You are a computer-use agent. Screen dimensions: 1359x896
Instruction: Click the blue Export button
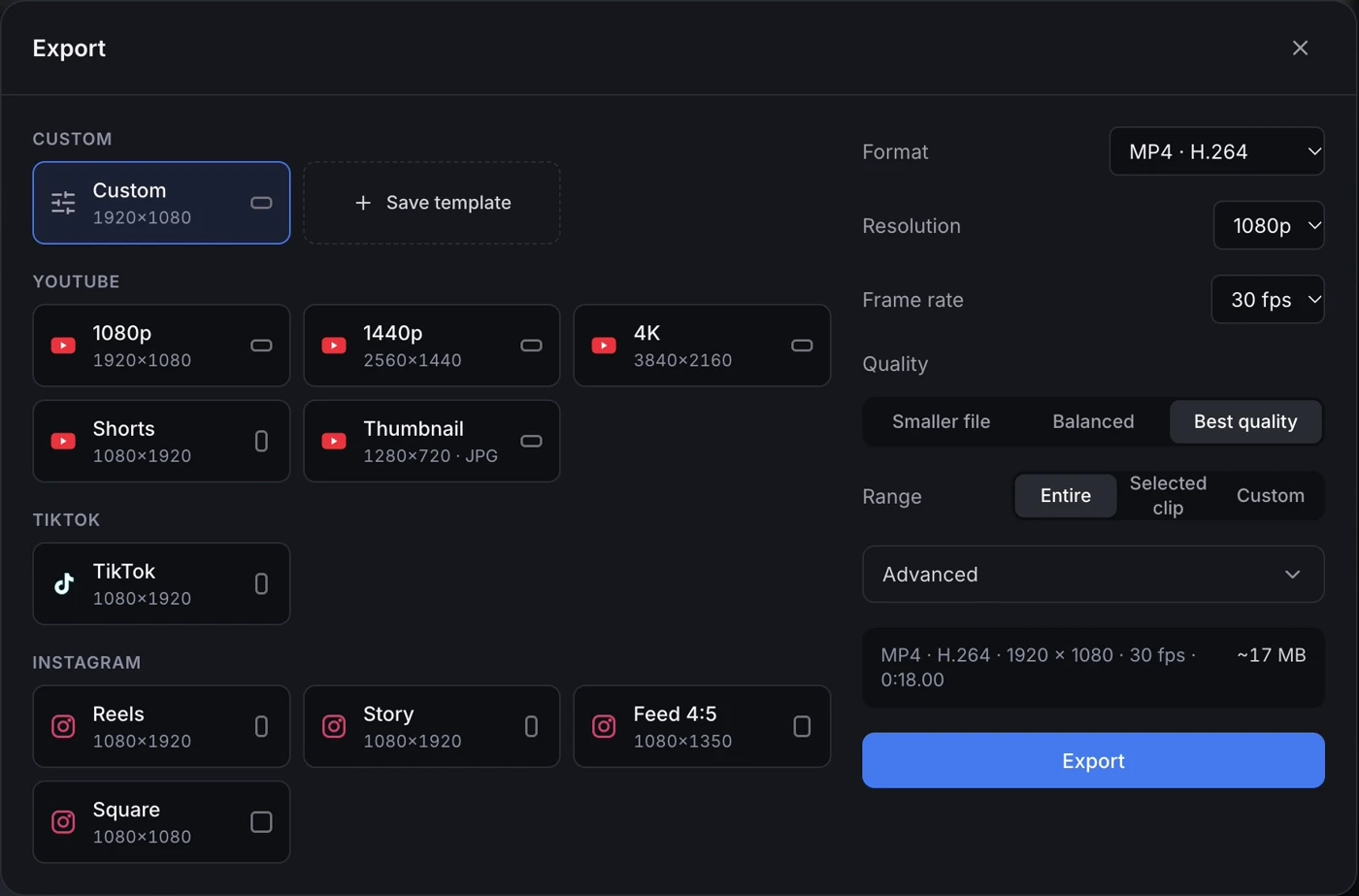[1093, 760]
